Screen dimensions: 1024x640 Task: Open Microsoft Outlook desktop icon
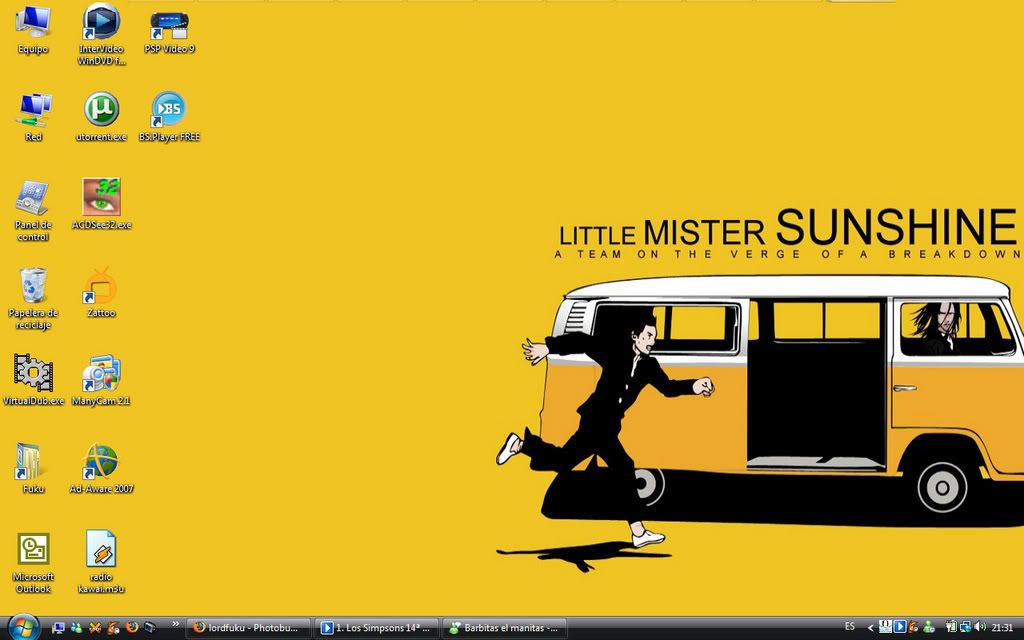tap(33, 563)
